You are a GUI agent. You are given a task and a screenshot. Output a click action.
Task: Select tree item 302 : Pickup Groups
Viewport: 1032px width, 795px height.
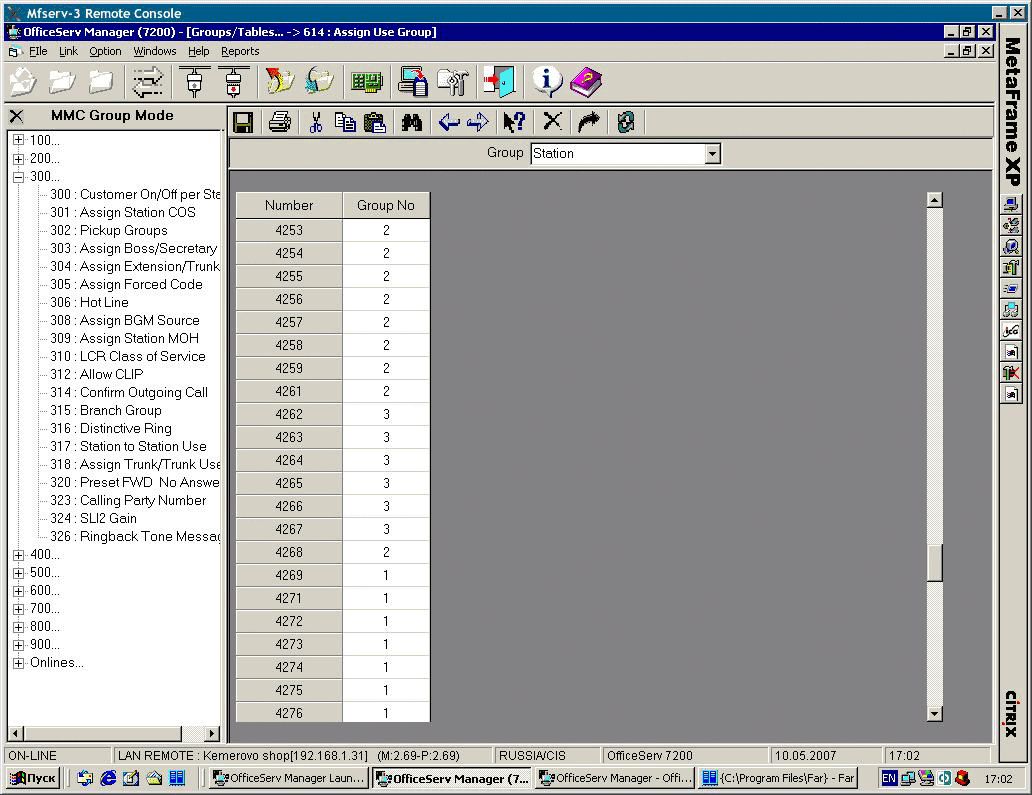(109, 230)
